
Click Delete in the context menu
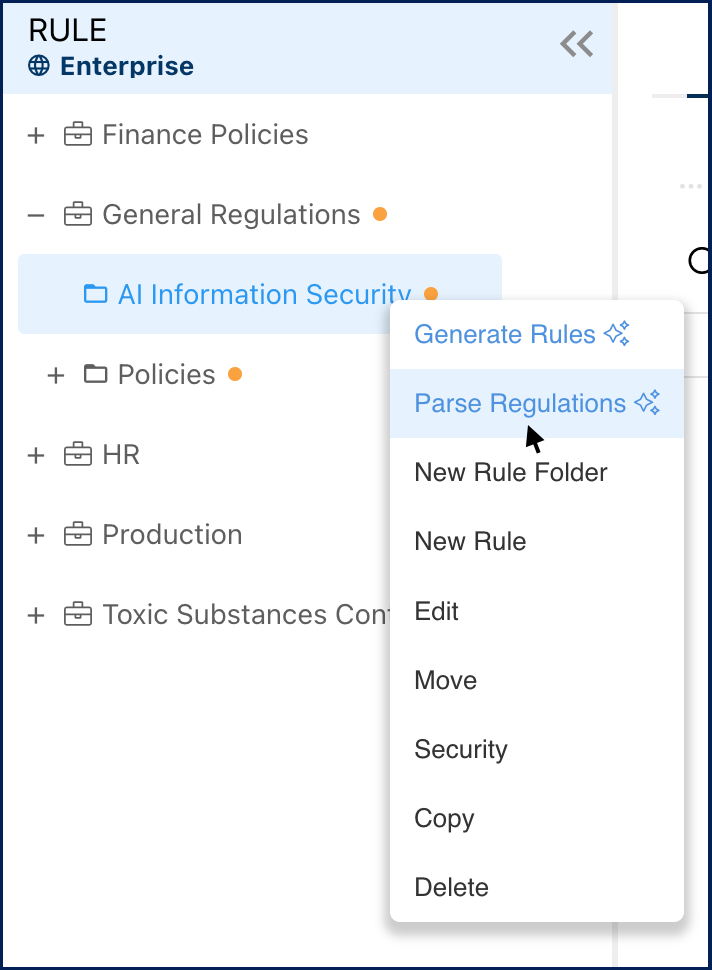452,887
